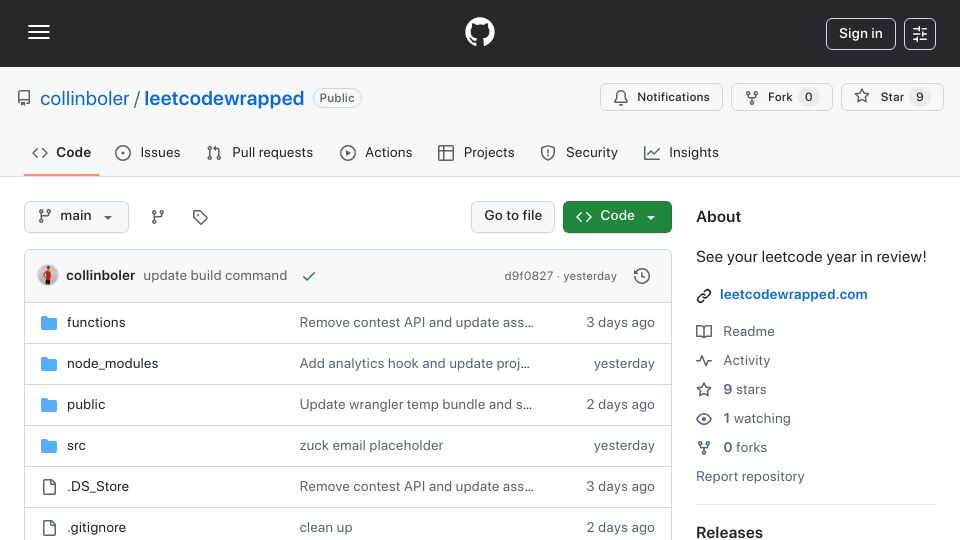Expand the main branch dropdown
This screenshot has height=540, width=960.
77,217
